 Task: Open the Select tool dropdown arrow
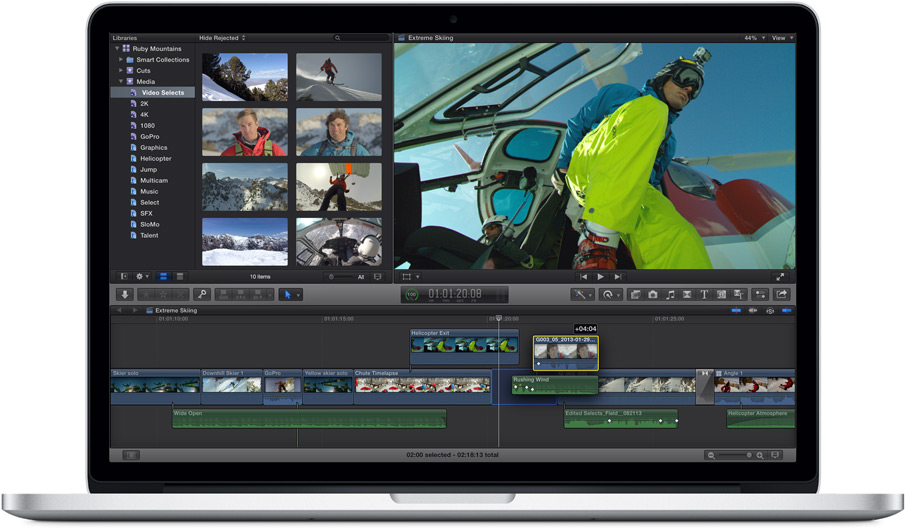click(298, 295)
